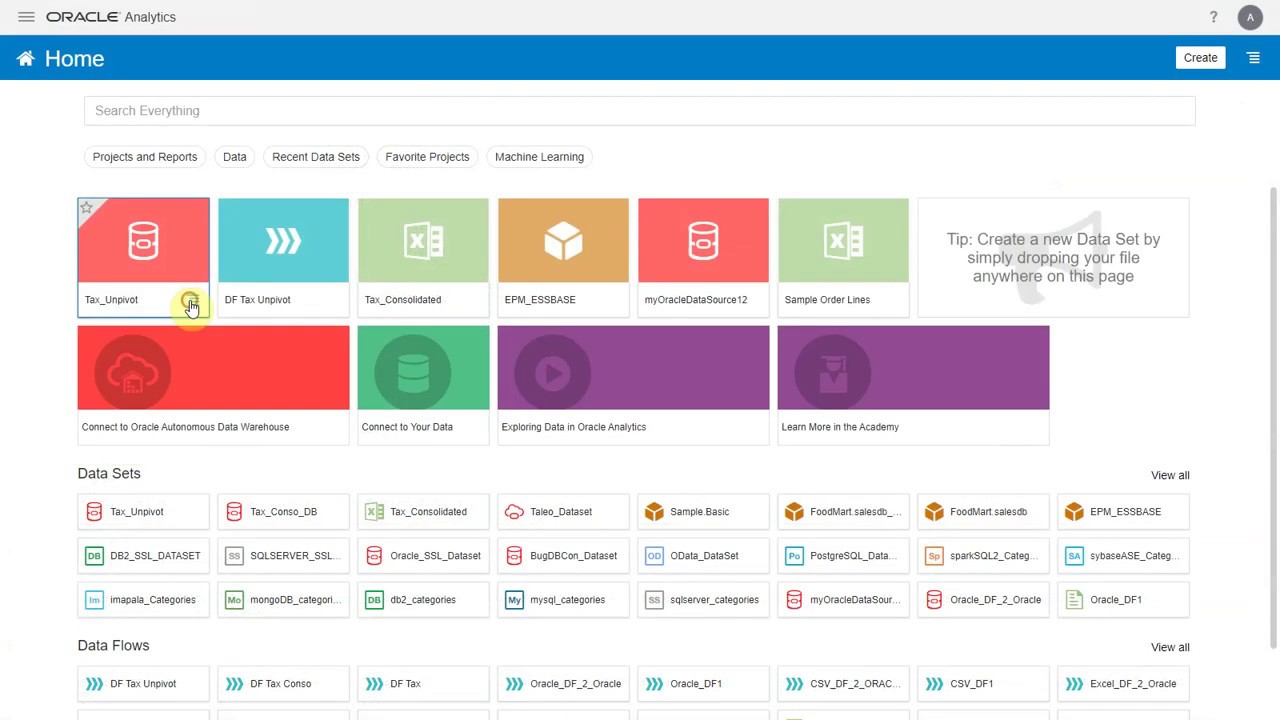This screenshot has height=720, width=1280.
Task: Open the hamburger navigation menu
Action: [x=26, y=17]
